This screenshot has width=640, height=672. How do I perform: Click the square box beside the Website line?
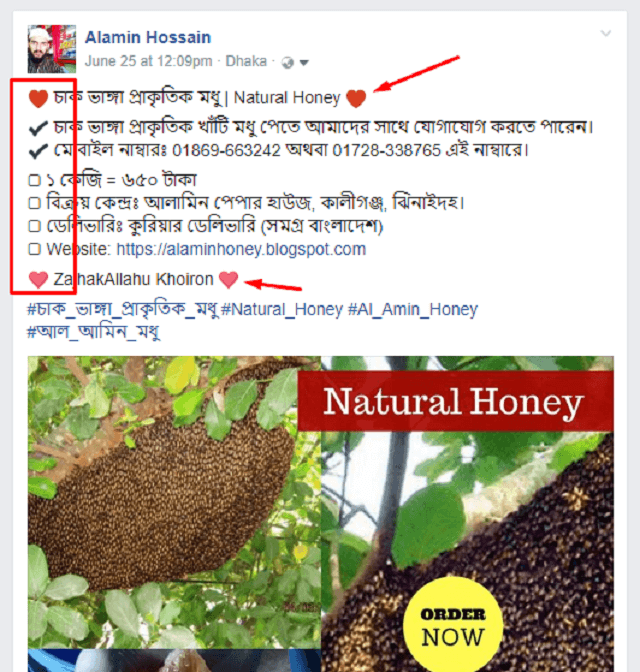[x=34, y=249]
